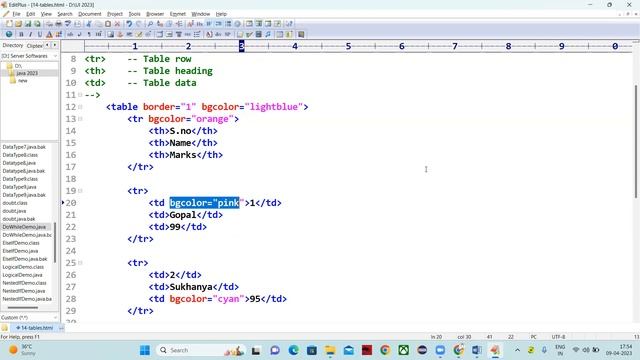Click the file list vertical scrollbar
Screen dimensions: 640x360
click(55, 243)
